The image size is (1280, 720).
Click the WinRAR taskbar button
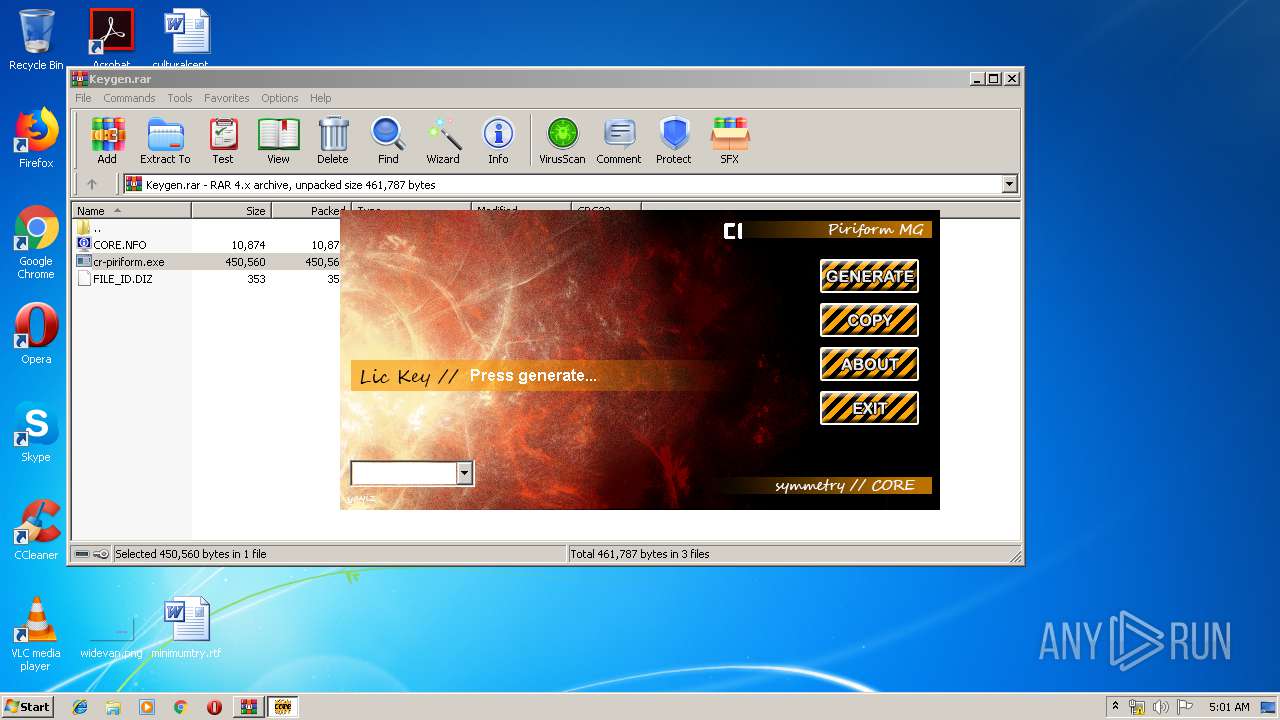(x=249, y=707)
